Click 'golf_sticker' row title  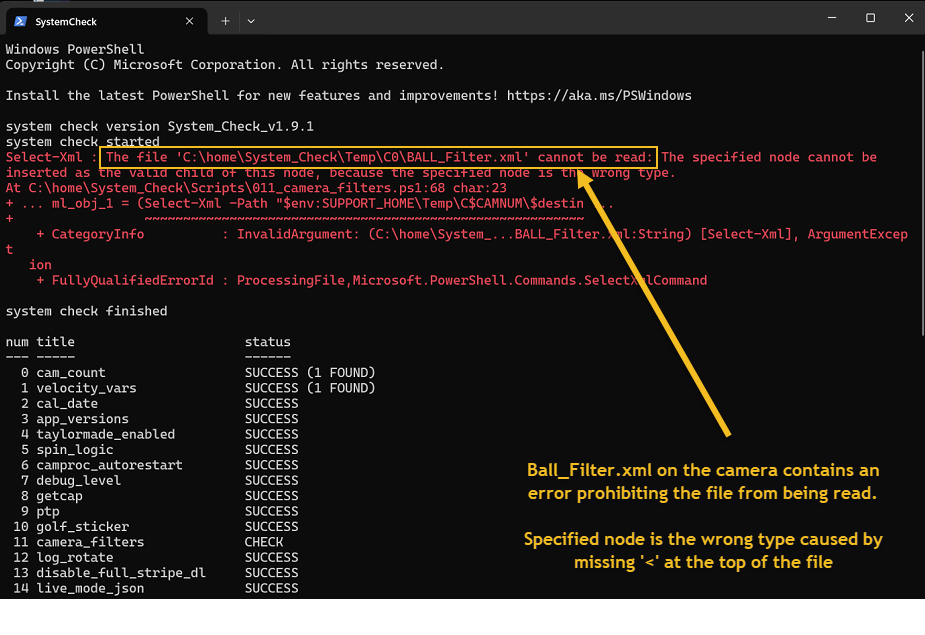pos(83,526)
